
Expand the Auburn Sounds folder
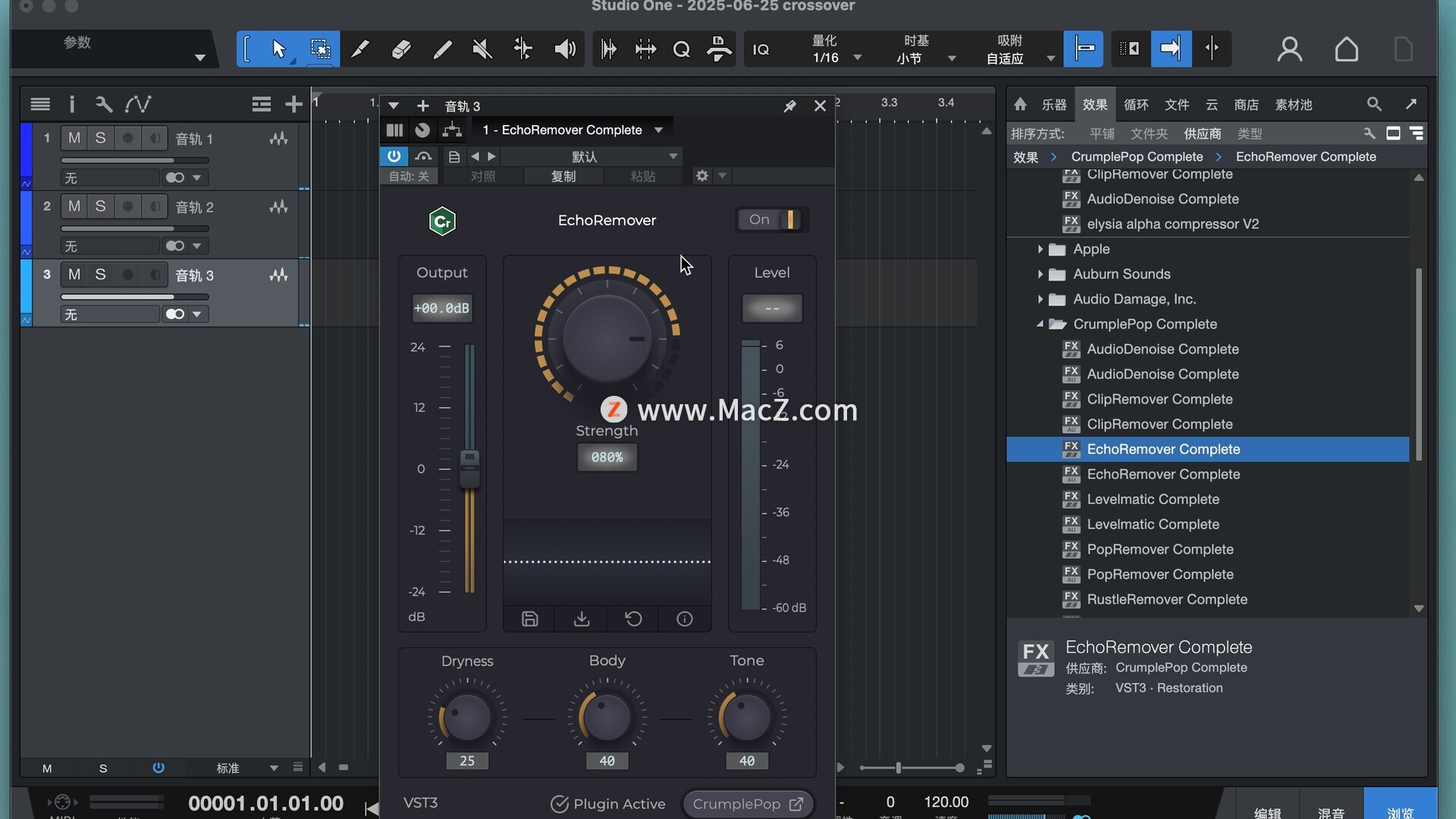1040,274
